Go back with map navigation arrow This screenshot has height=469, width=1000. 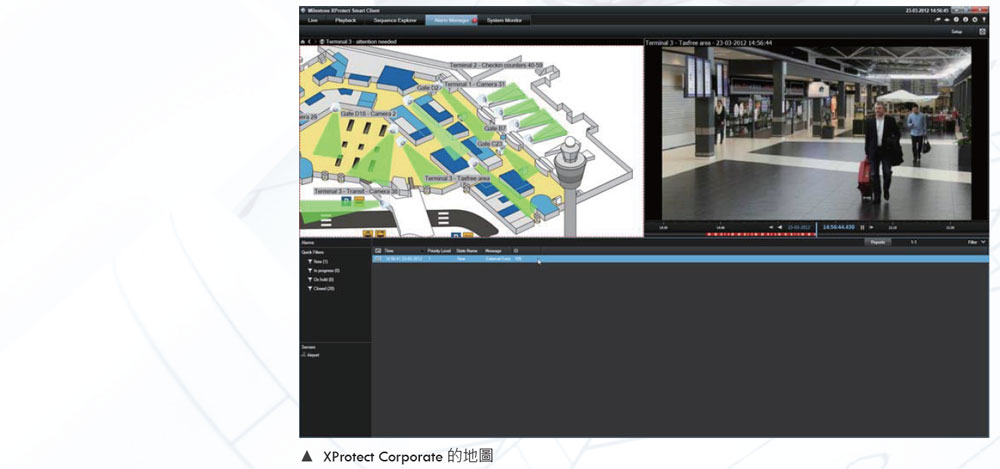309,41
